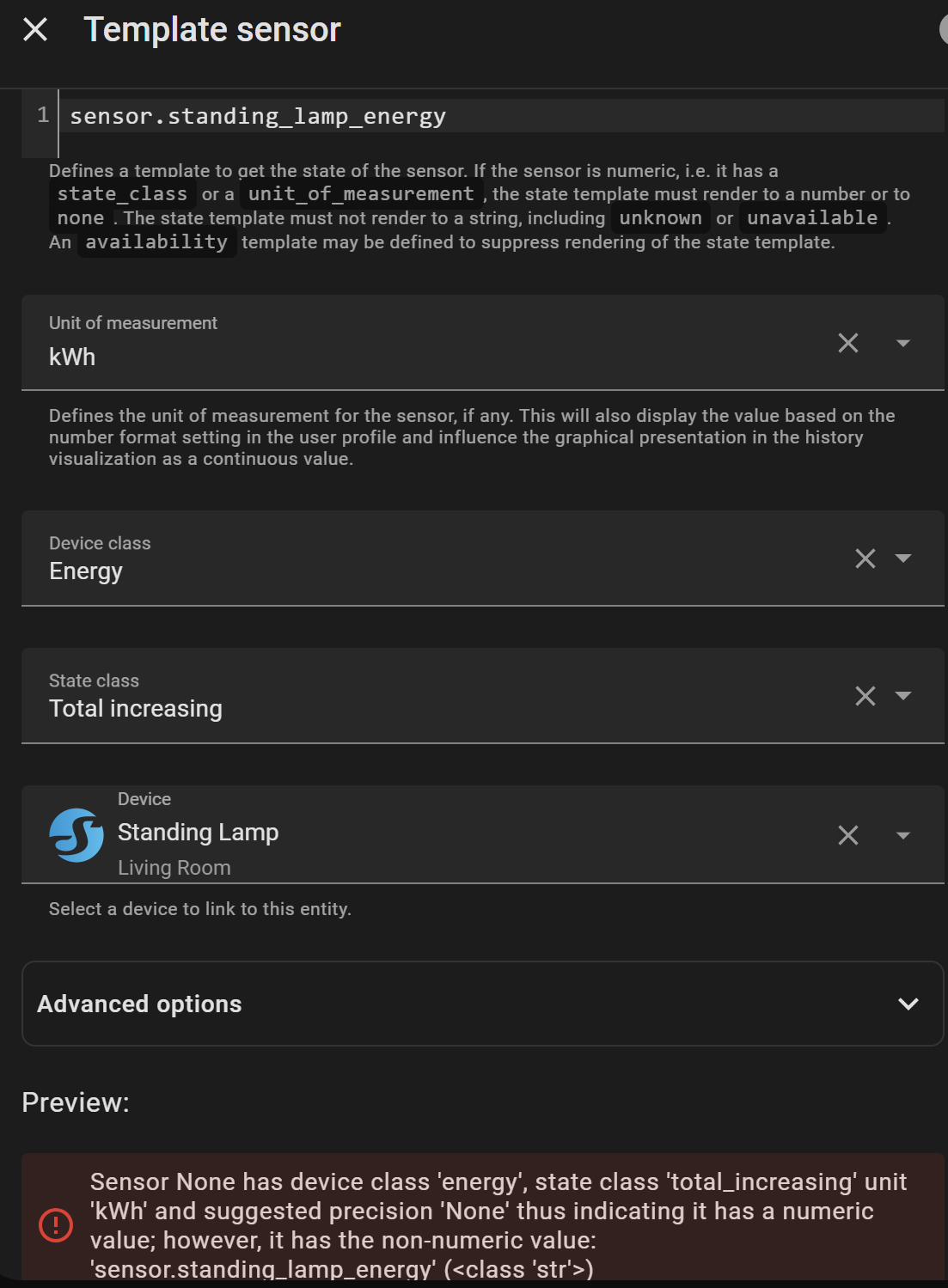Open the Device class dropdown arrow

click(903, 559)
